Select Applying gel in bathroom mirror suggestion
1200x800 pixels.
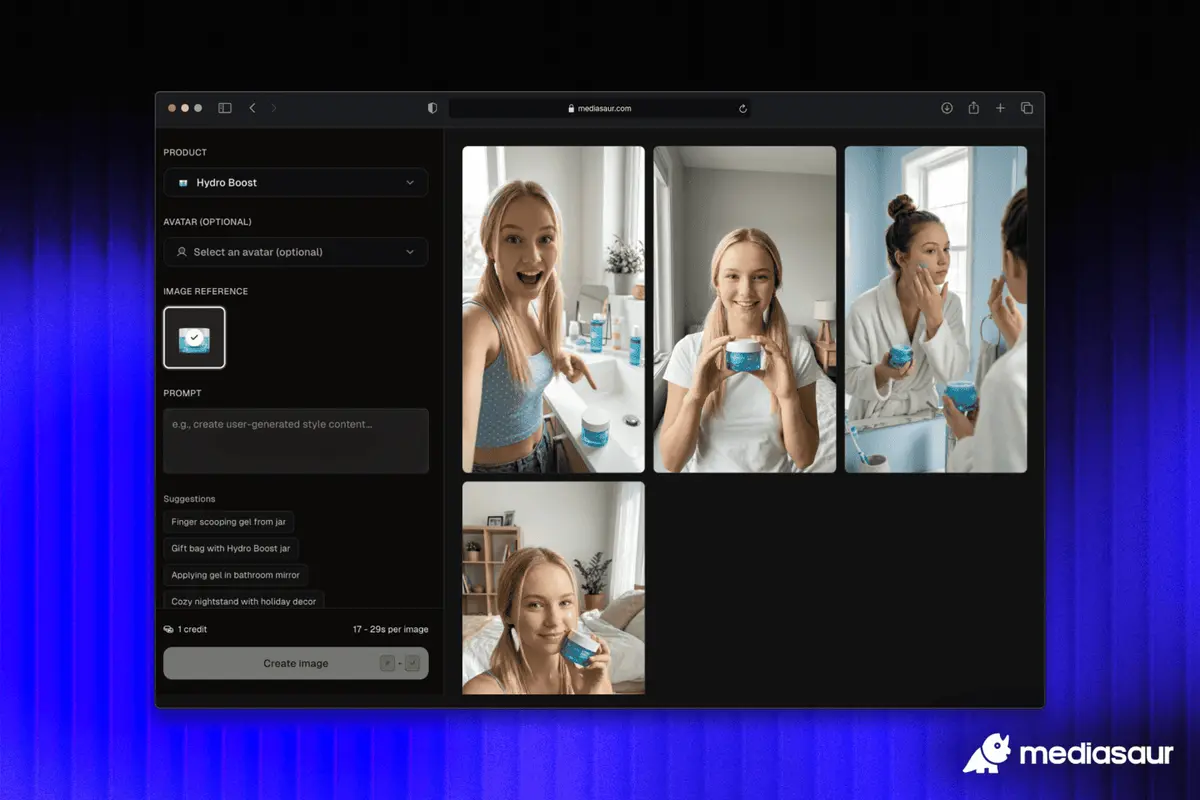pos(236,575)
